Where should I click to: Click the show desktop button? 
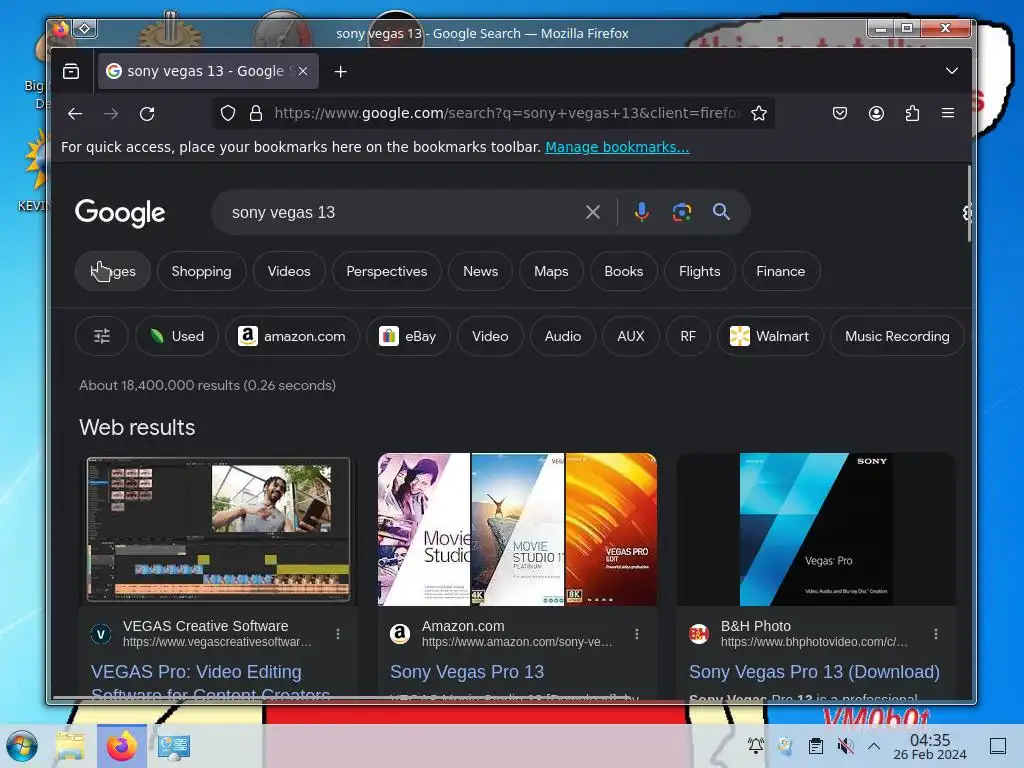tap(998, 746)
